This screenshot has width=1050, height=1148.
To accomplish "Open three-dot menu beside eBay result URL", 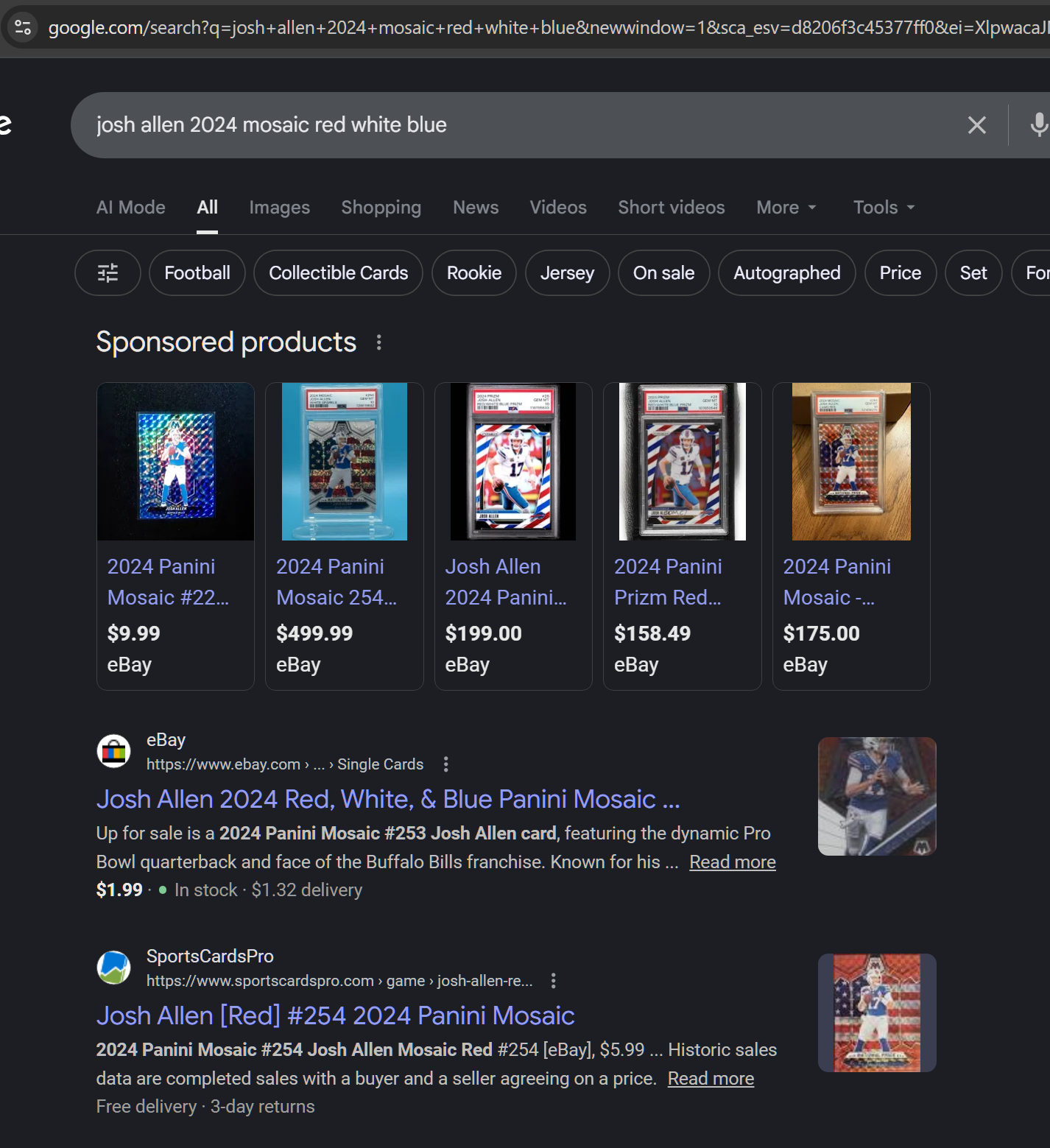I will pos(445,764).
